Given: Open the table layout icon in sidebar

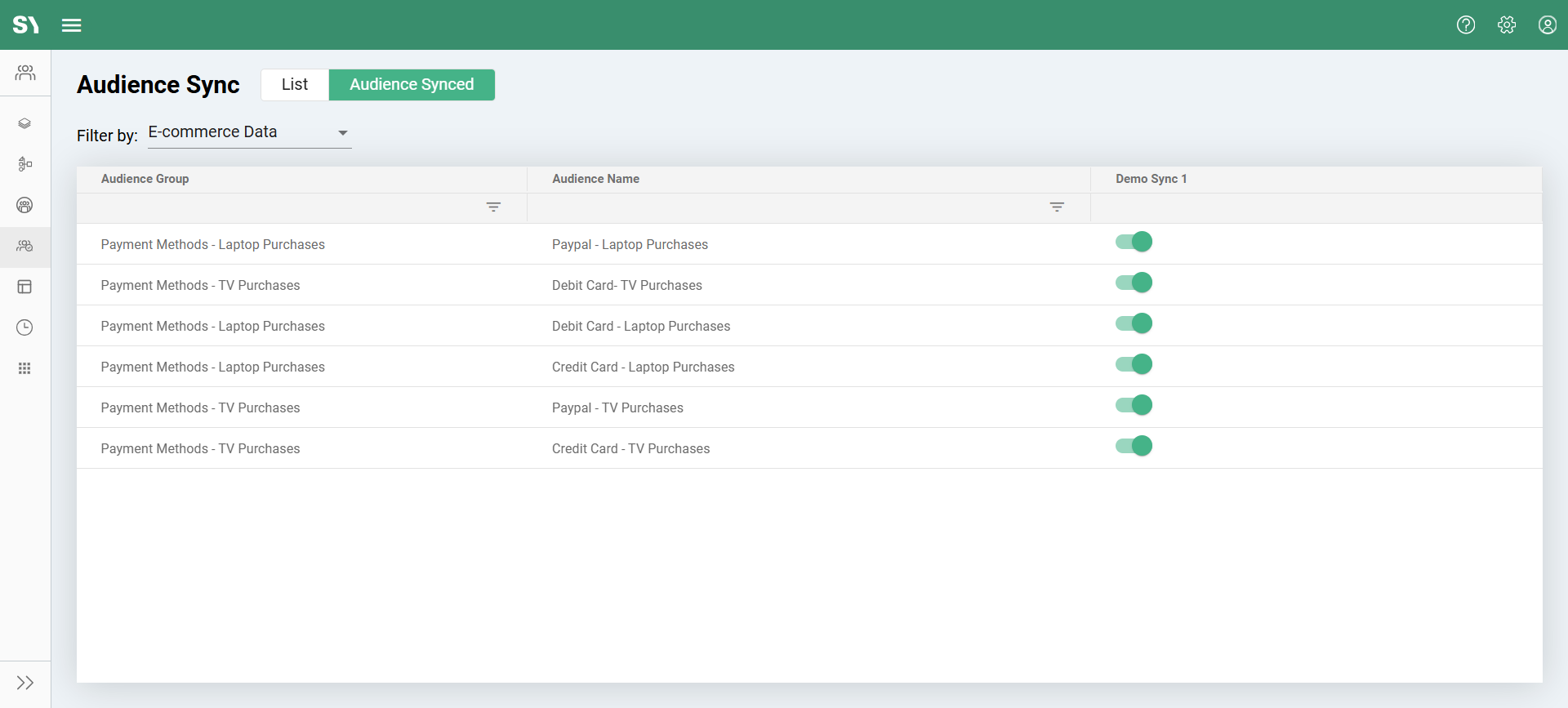Looking at the screenshot, I should (24, 287).
